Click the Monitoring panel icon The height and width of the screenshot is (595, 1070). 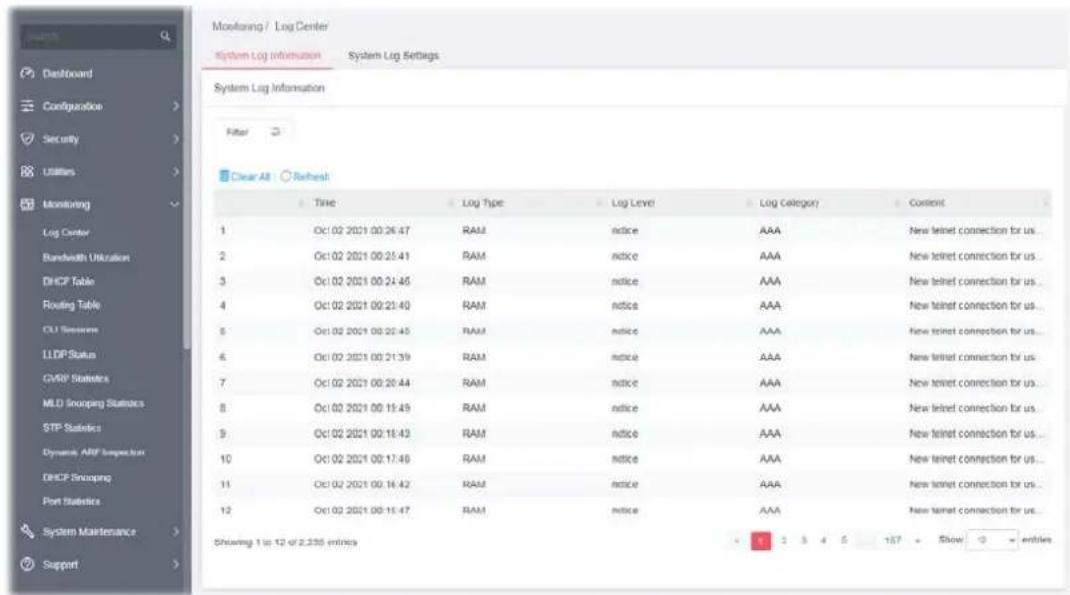point(27,204)
